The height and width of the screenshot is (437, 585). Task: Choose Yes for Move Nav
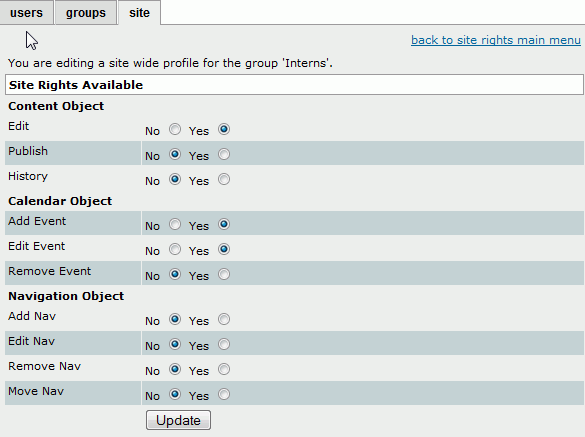[x=224, y=394]
